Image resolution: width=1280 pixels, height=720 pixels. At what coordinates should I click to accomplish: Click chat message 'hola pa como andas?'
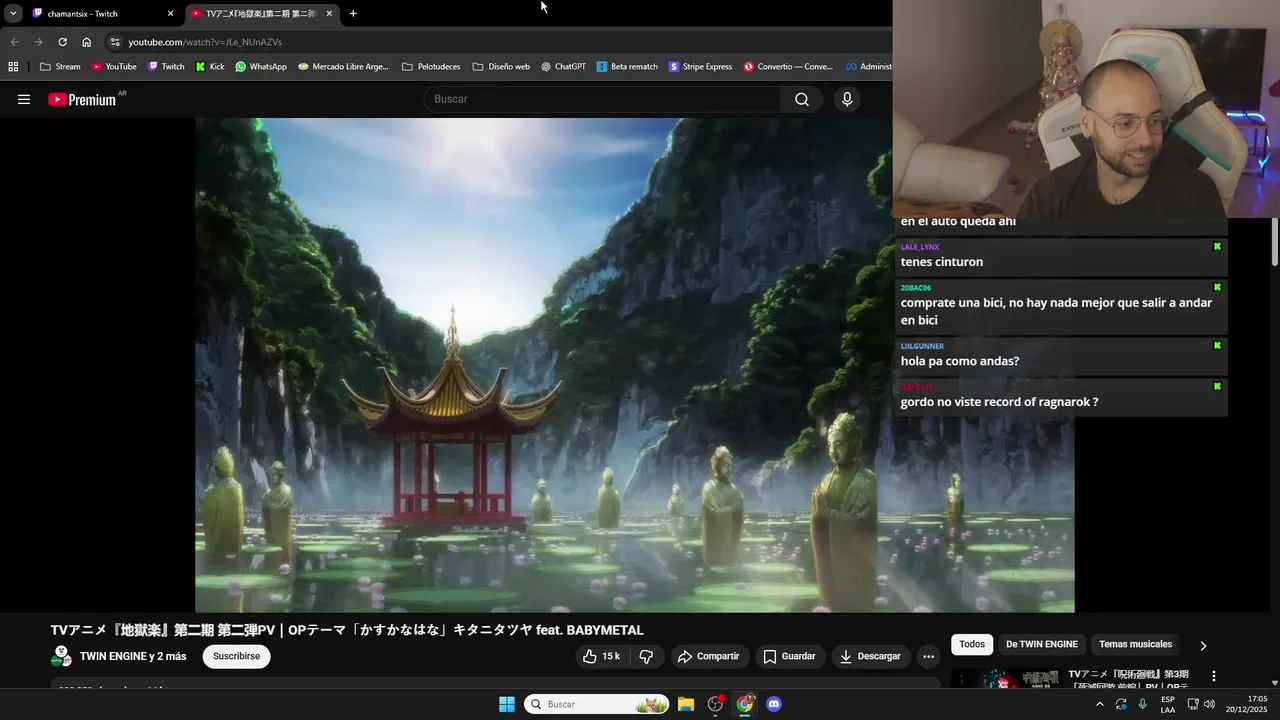pyautogui.click(x=960, y=361)
